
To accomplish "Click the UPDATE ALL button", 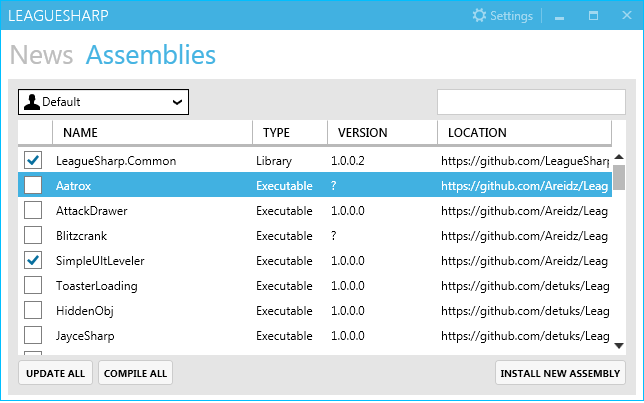I will pos(55,373).
